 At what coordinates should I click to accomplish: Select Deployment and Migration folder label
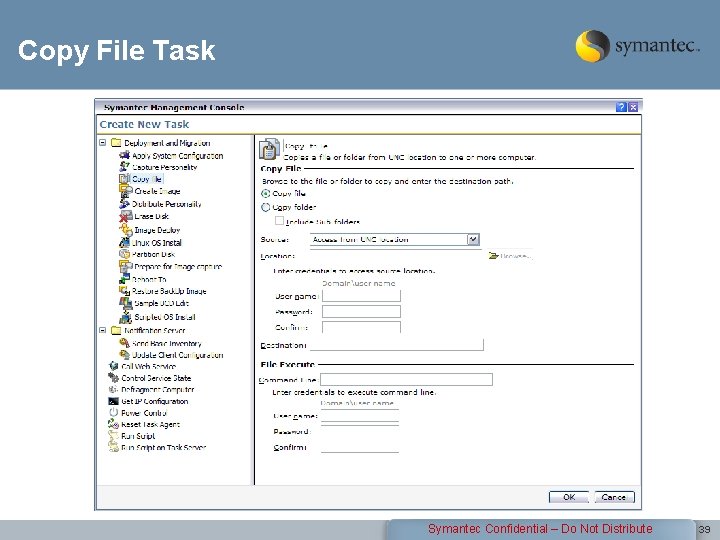pyautogui.click(x=167, y=143)
